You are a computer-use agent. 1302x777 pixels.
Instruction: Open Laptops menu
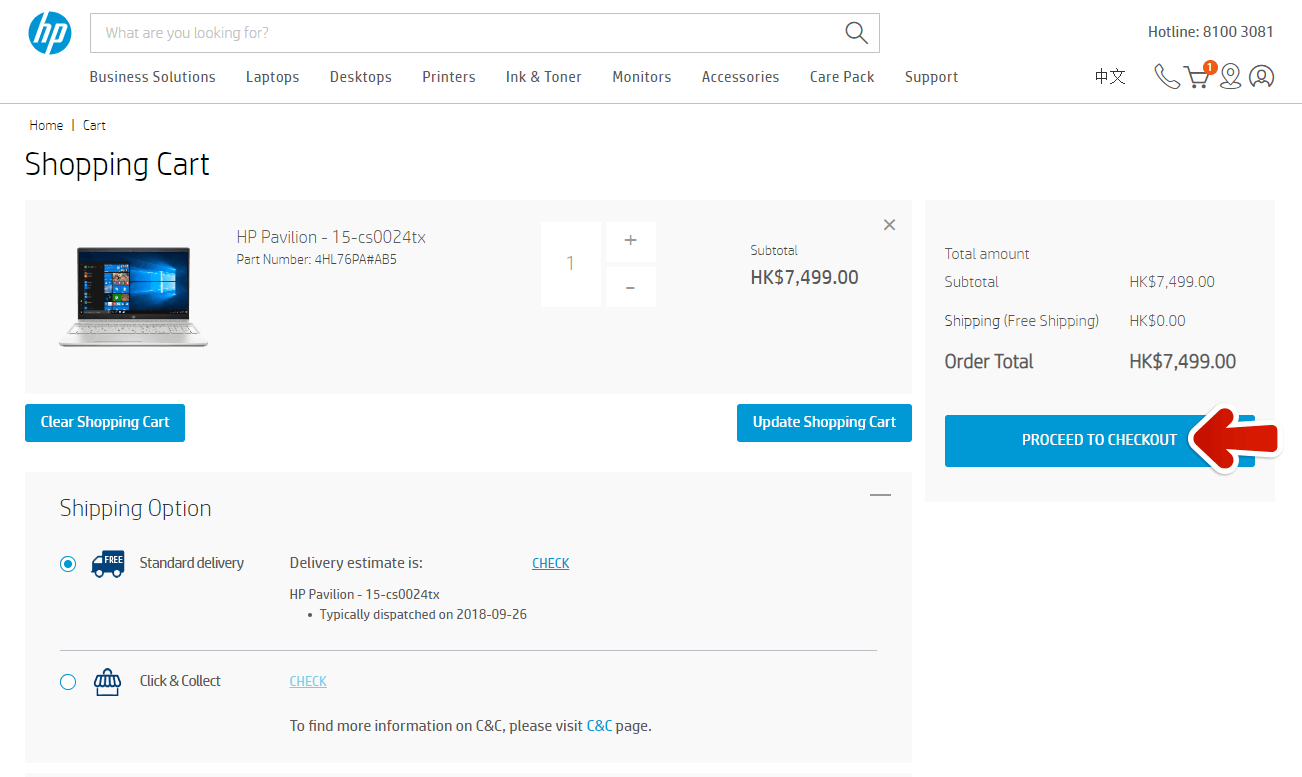(273, 77)
